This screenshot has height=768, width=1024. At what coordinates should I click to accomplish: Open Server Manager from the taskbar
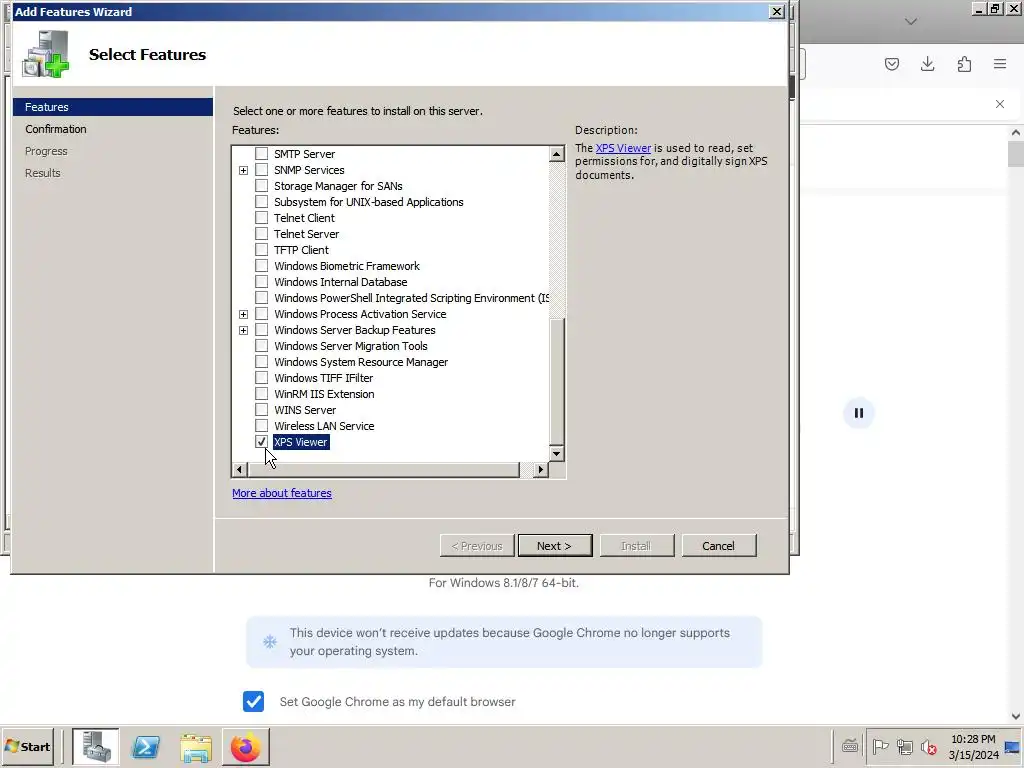[x=96, y=746]
